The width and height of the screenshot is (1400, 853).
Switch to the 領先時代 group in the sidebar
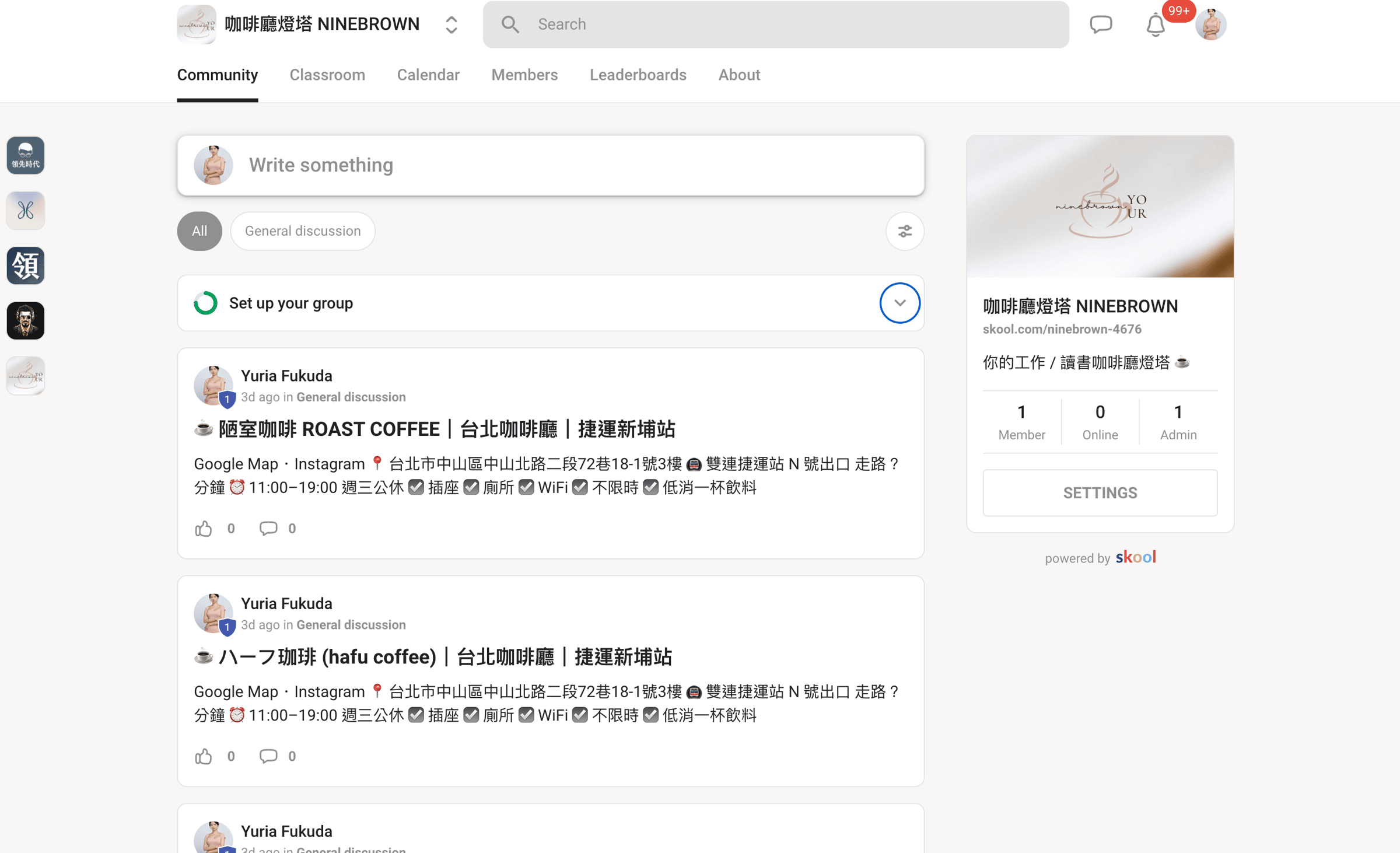(26, 155)
